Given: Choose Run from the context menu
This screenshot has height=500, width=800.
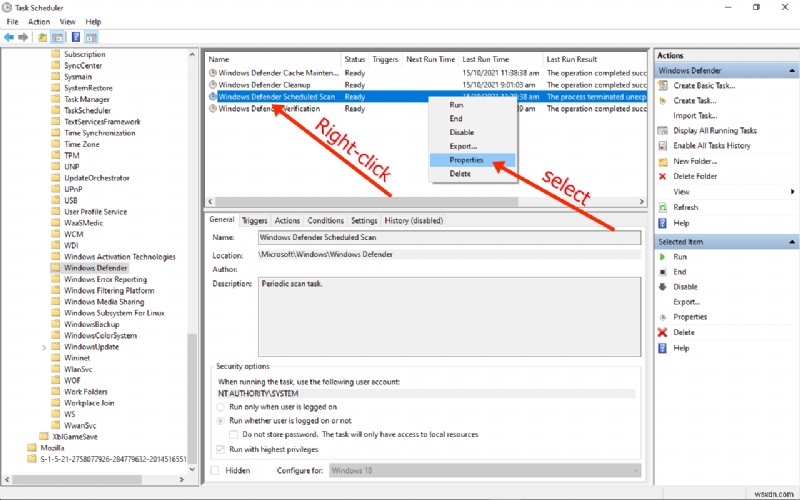Looking at the screenshot, I should [x=472, y=105].
